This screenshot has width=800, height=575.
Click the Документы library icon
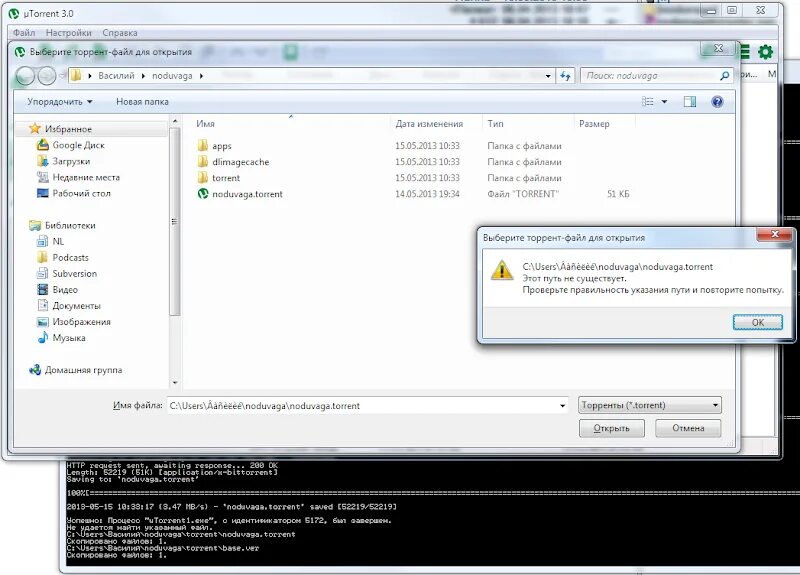pyautogui.click(x=43, y=306)
